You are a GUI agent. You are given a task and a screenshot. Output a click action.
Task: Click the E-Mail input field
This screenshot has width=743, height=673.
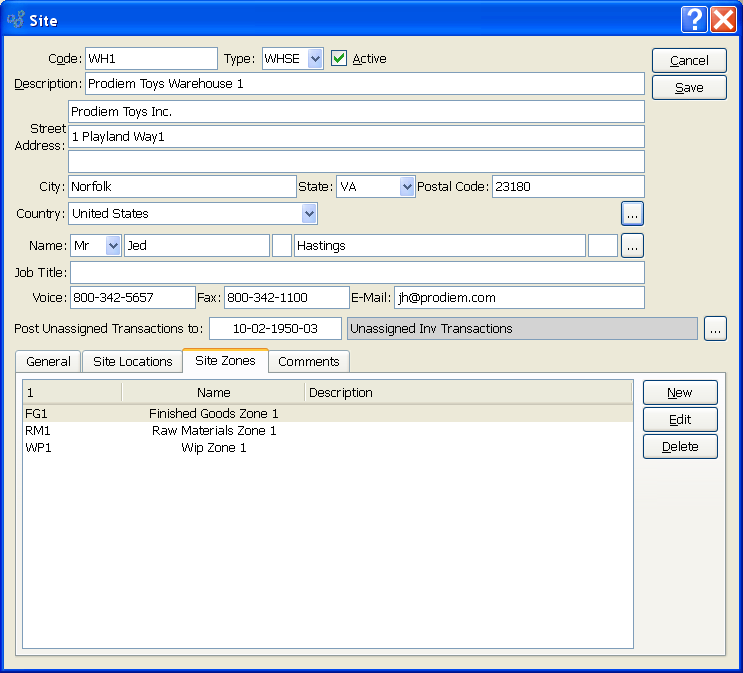tap(519, 298)
